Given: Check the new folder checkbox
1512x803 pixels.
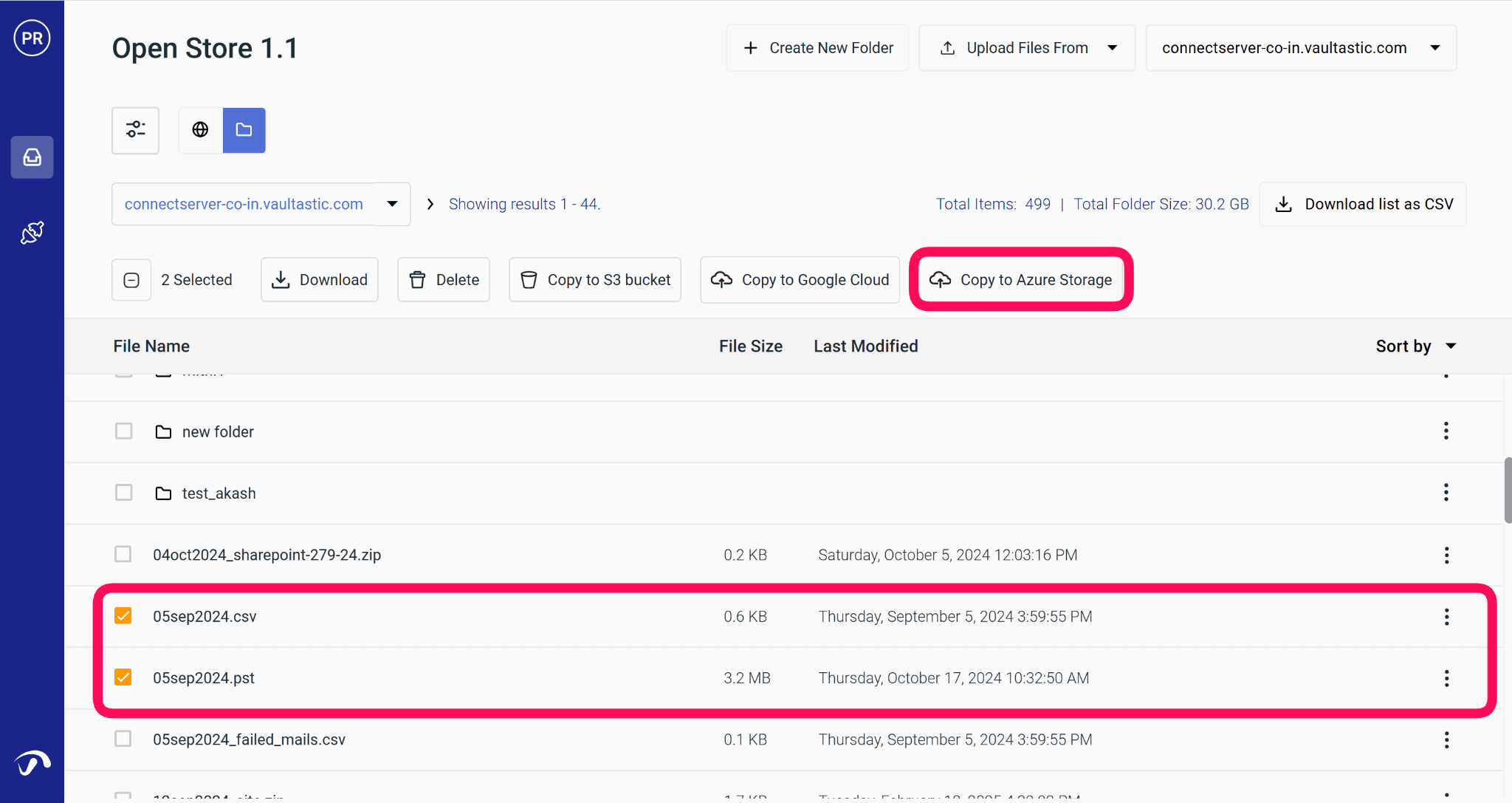Looking at the screenshot, I should 123,431.
